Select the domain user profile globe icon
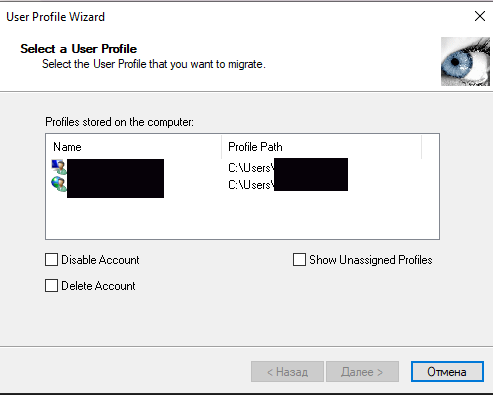This screenshot has height=395, width=493. click(59, 184)
